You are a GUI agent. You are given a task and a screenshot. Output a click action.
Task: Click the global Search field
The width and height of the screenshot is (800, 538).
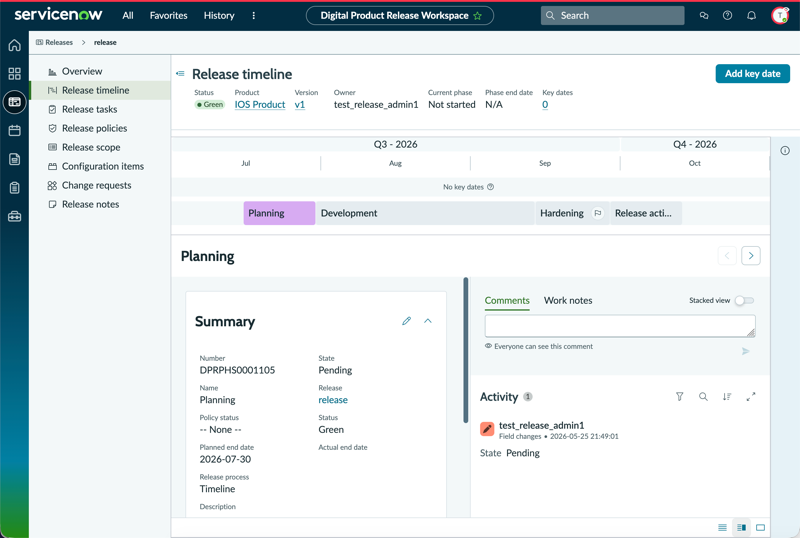point(612,16)
